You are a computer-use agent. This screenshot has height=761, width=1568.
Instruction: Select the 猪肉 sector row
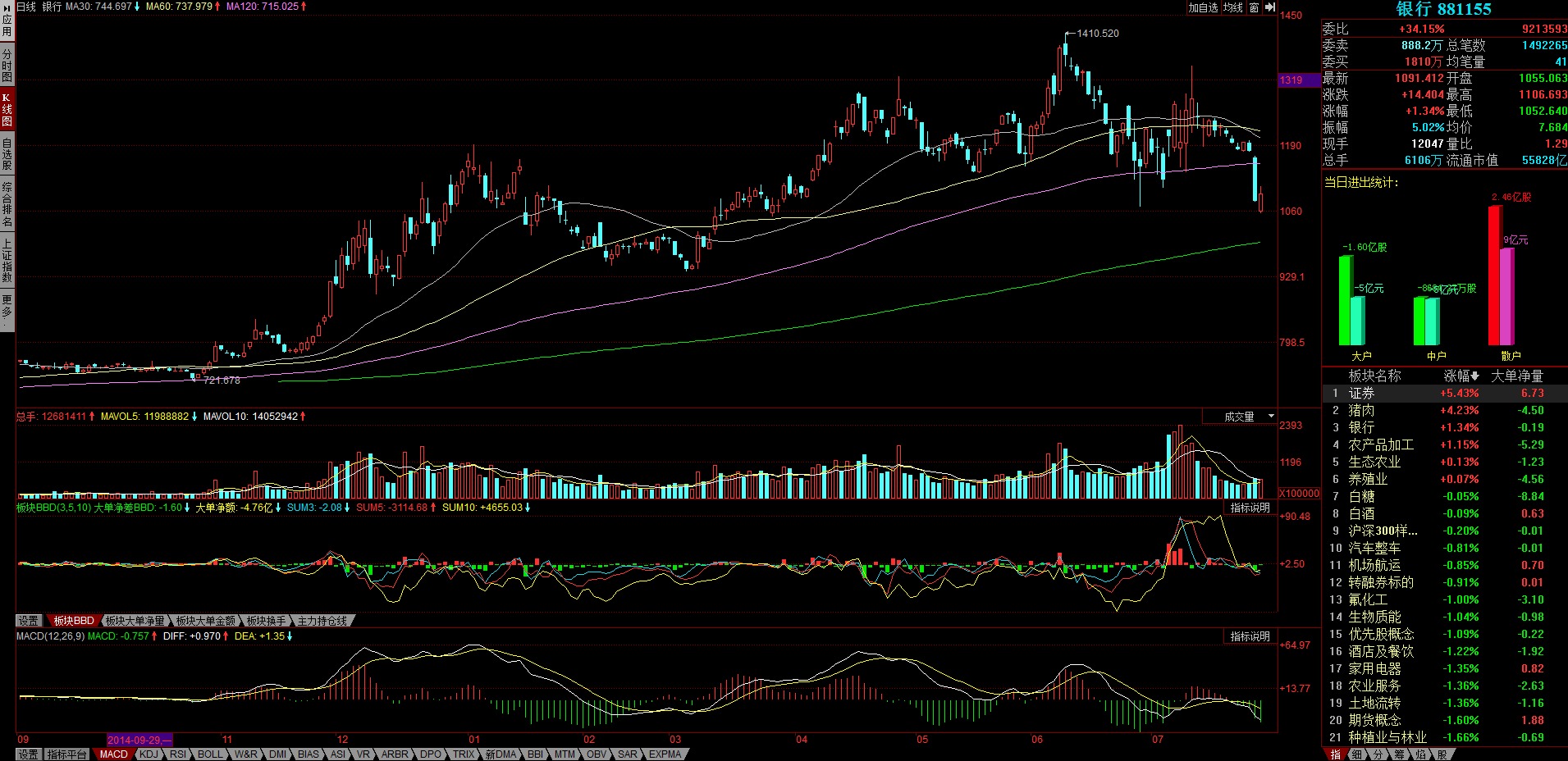tap(1445, 411)
